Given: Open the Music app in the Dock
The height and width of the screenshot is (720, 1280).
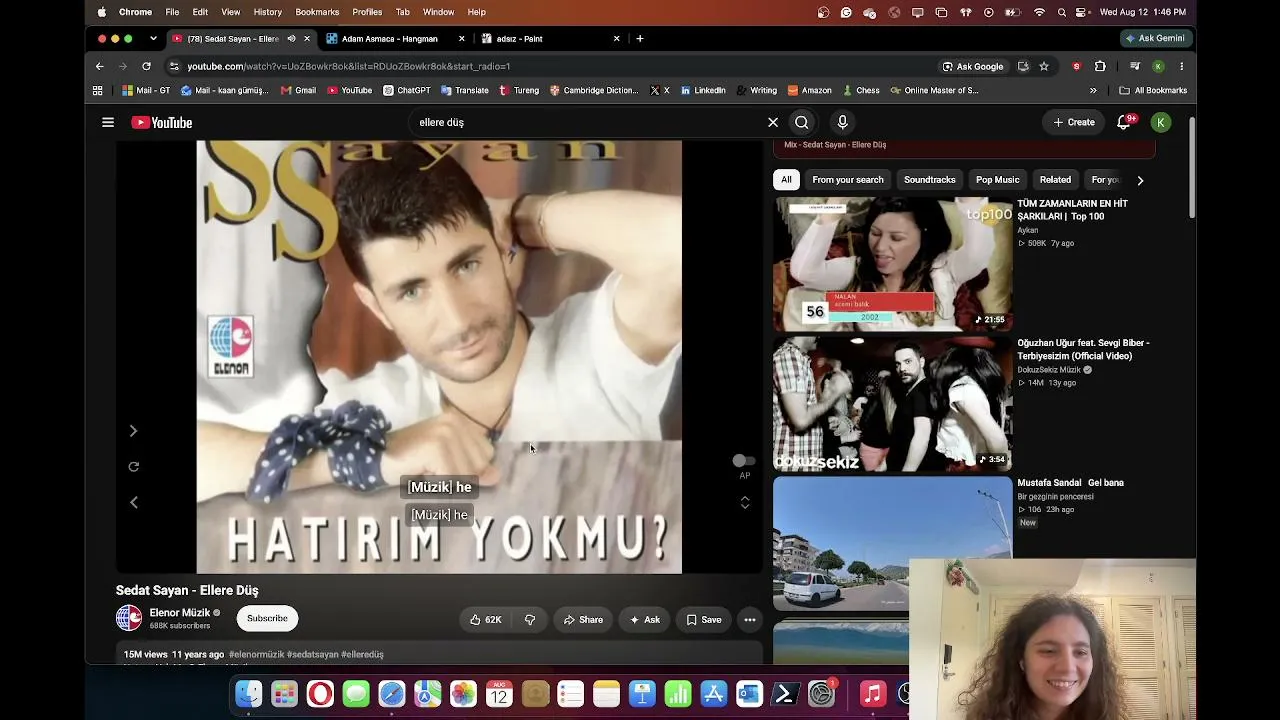Looking at the screenshot, I should click(873, 693).
